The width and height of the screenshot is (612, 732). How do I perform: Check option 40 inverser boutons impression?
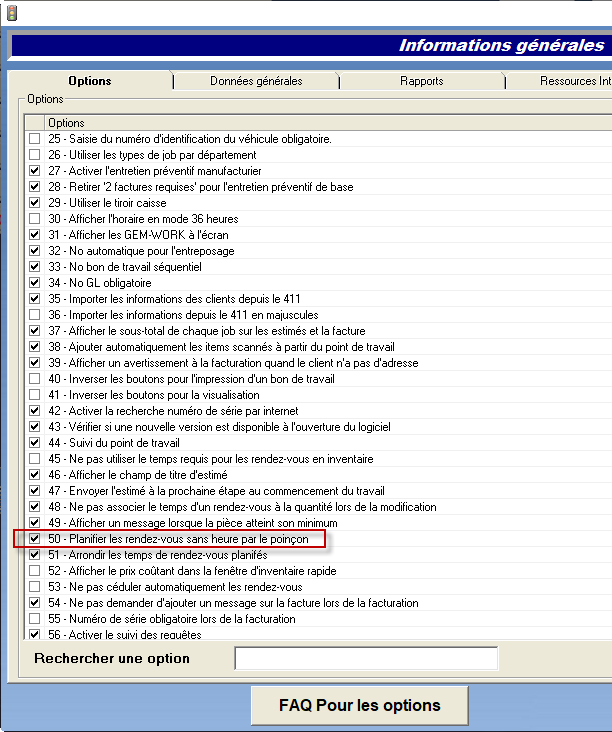[35, 379]
